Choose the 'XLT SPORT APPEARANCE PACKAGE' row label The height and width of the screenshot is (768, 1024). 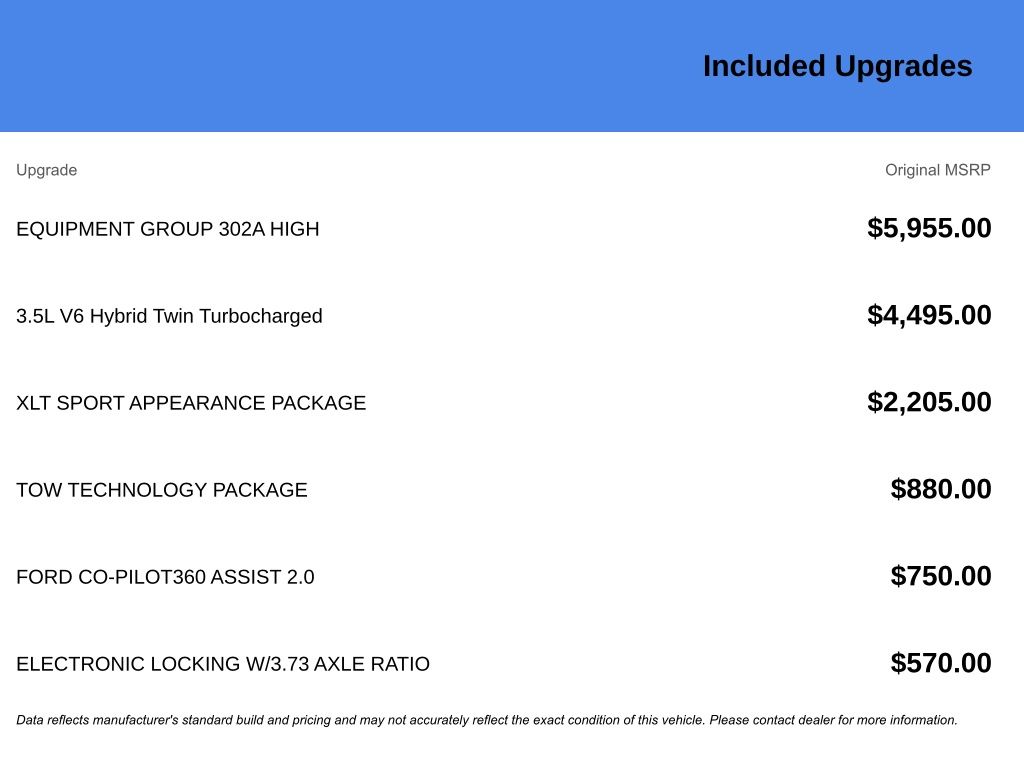click(x=191, y=403)
